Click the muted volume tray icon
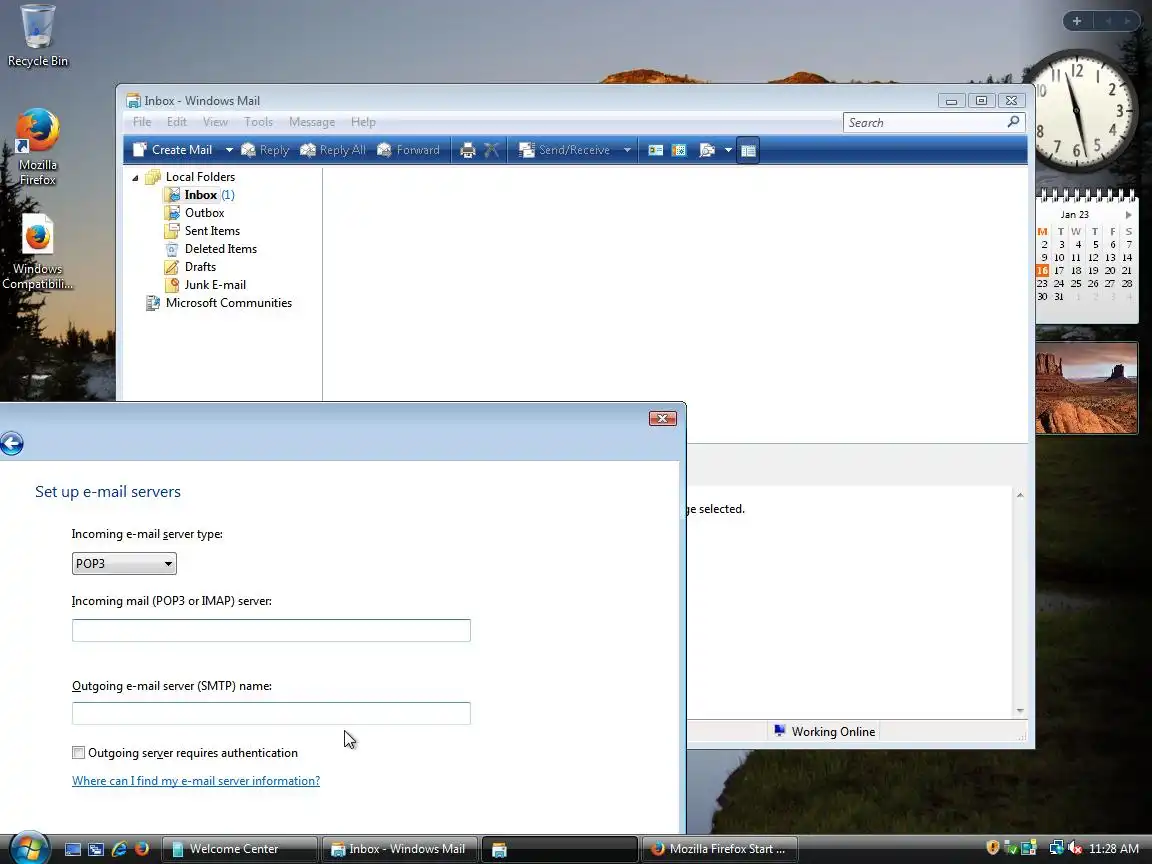 (1075, 849)
